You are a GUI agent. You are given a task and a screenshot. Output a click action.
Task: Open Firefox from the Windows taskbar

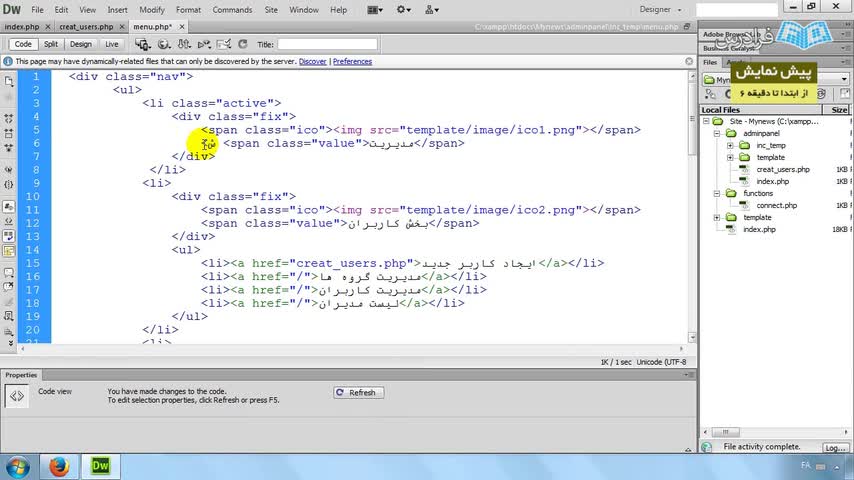point(59,467)
